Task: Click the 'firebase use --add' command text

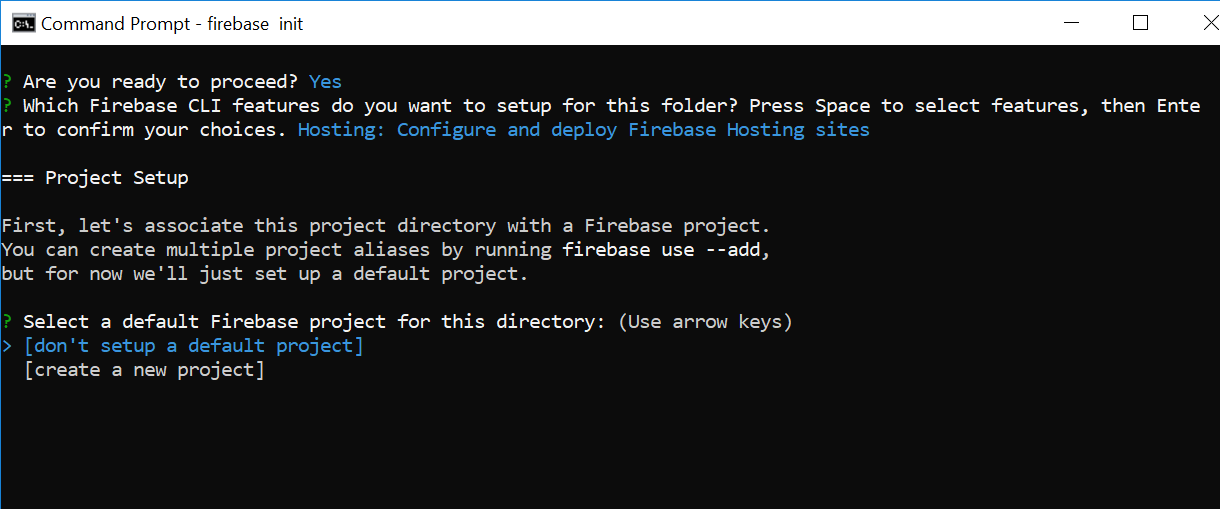Action: point(667,250)
